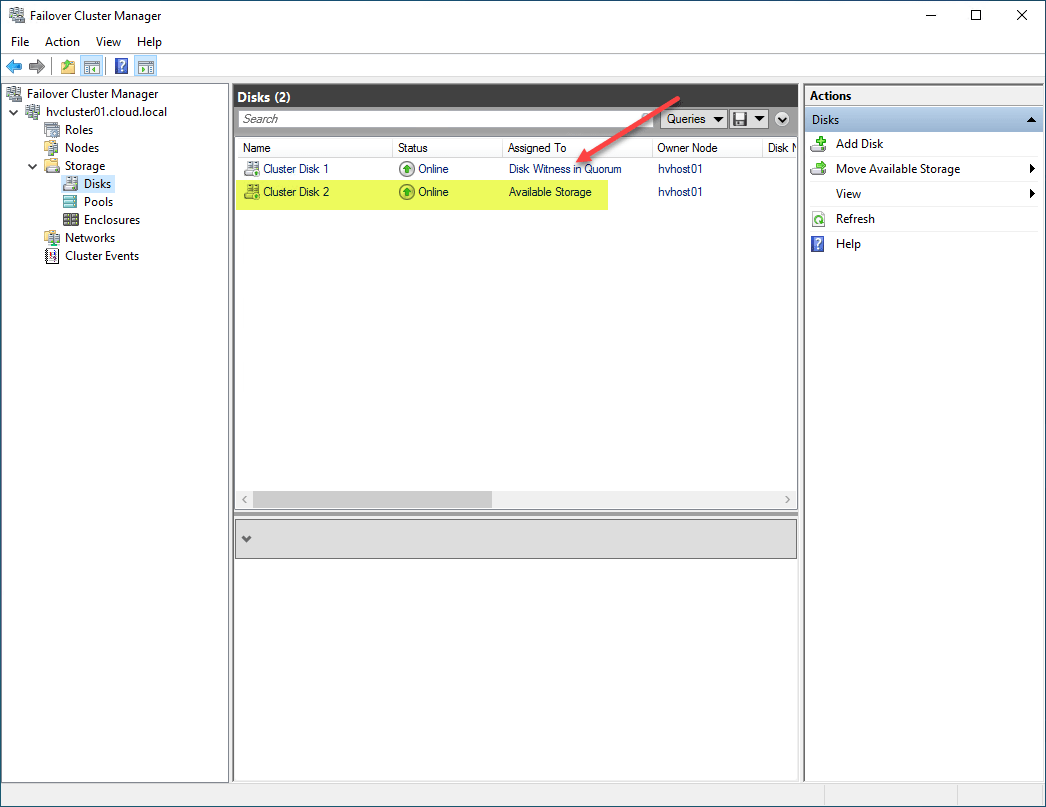Select the Cluster Disk 2 row name
This screenshot has height=807, width=1046.
296,192
